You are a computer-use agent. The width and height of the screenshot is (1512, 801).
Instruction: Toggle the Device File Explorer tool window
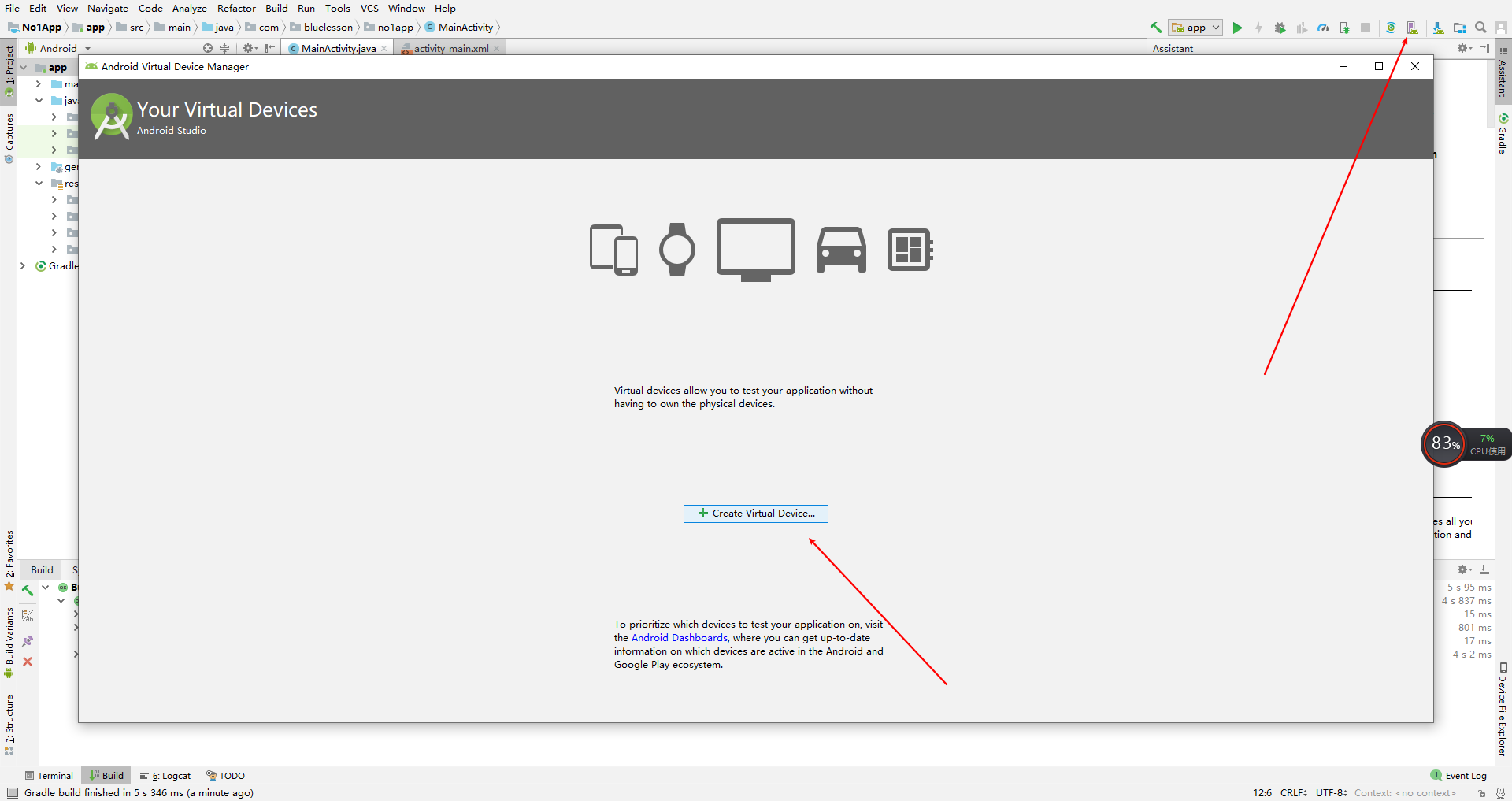(x=1503, y=709)
